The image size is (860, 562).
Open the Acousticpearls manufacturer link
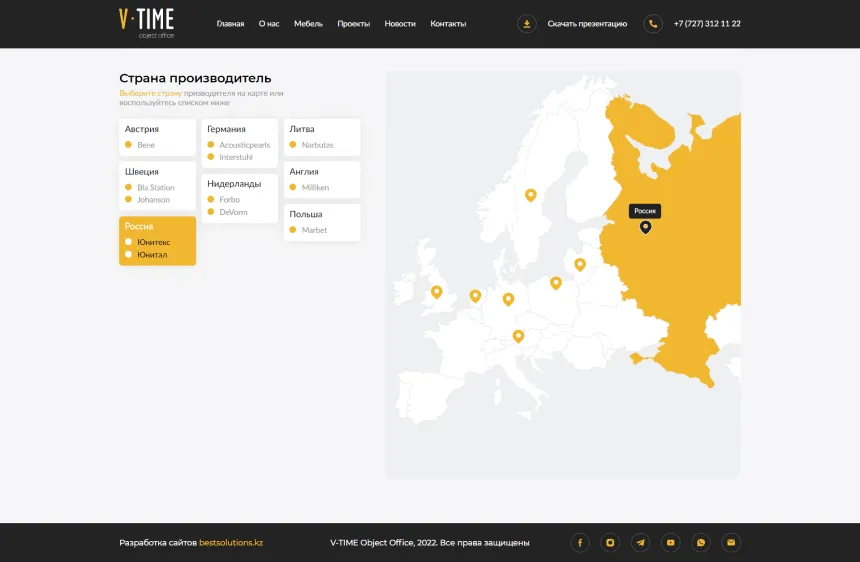[x=245, y=145]
